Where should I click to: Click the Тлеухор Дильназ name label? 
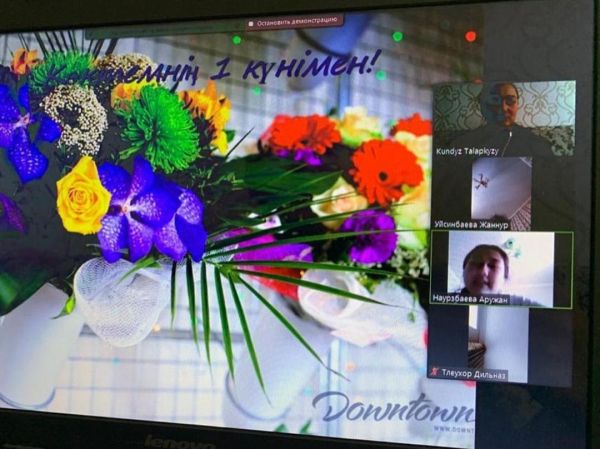click(470, 373)
